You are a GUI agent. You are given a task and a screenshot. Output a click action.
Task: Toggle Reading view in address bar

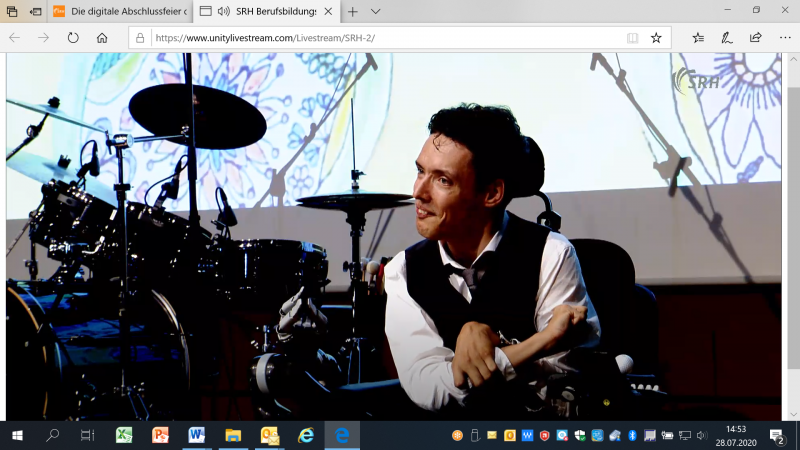click(x=632, y=37)
